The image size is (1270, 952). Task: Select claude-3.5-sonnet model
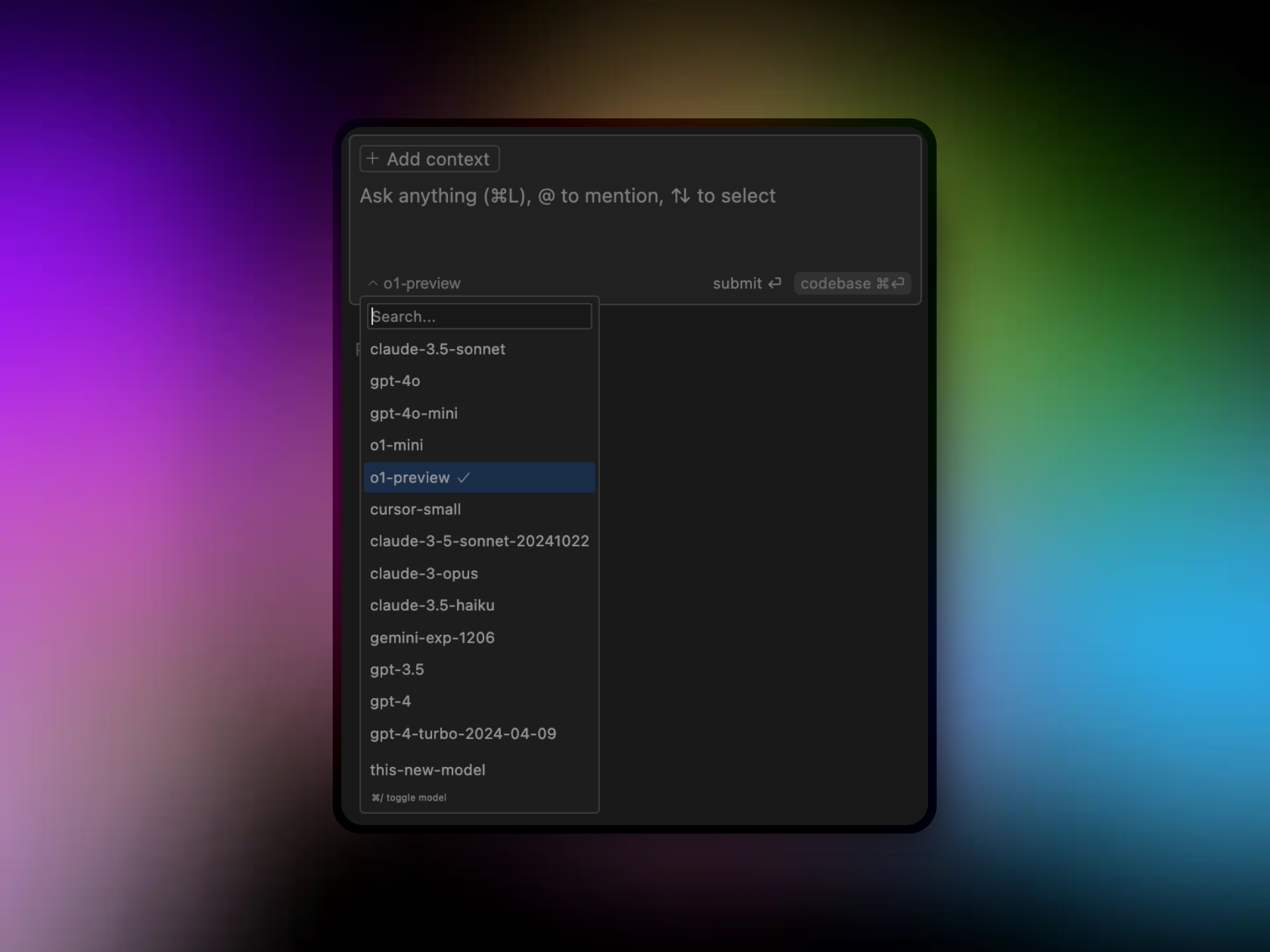[x=480, y=349]
